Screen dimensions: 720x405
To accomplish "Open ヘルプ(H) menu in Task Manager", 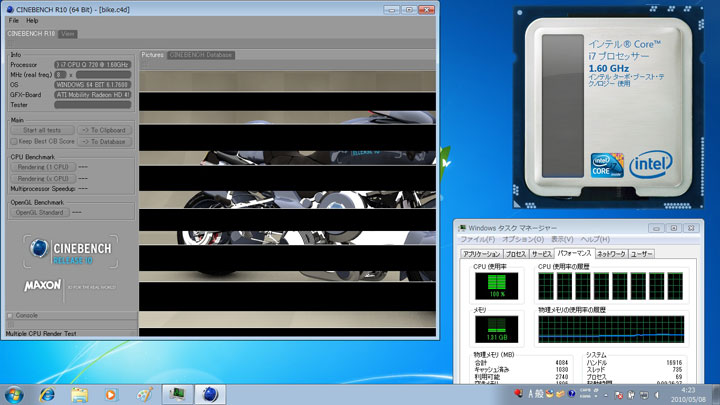I will [595, 239].
